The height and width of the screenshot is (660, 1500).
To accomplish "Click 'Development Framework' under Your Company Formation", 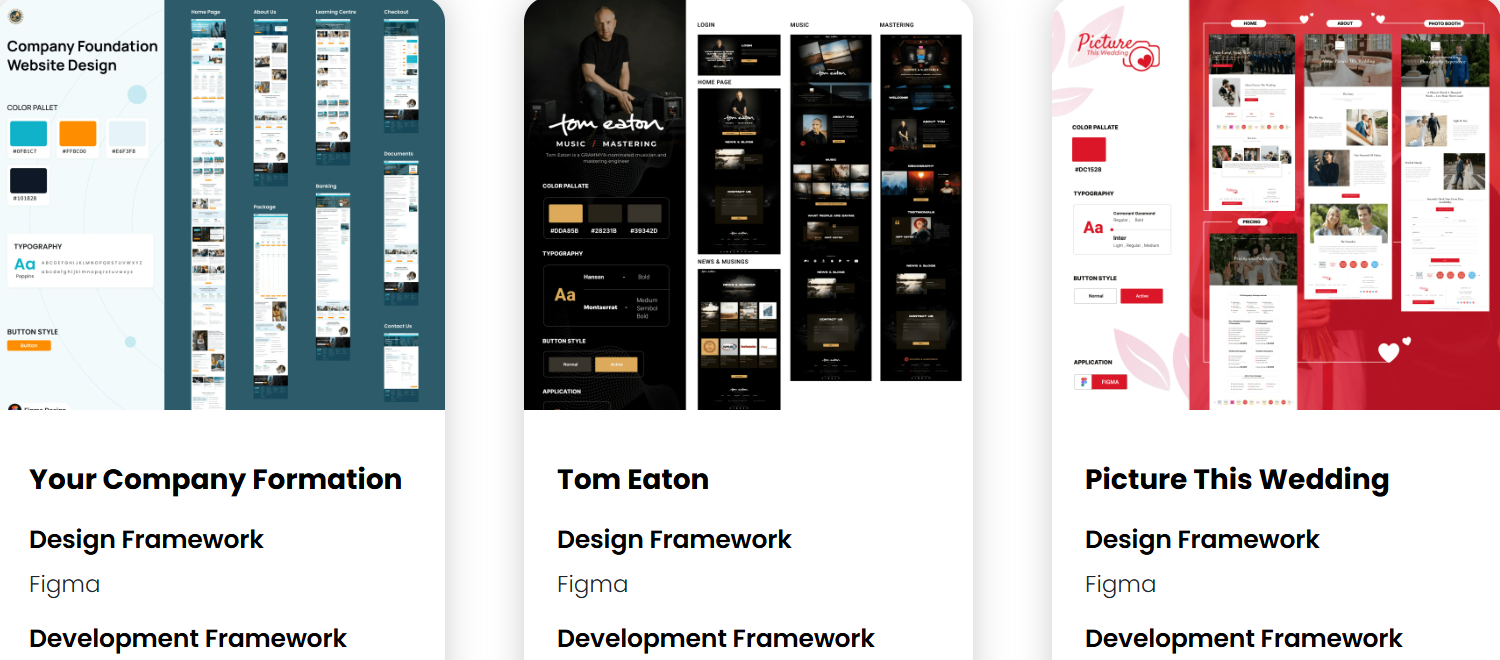I will (188, 638).
